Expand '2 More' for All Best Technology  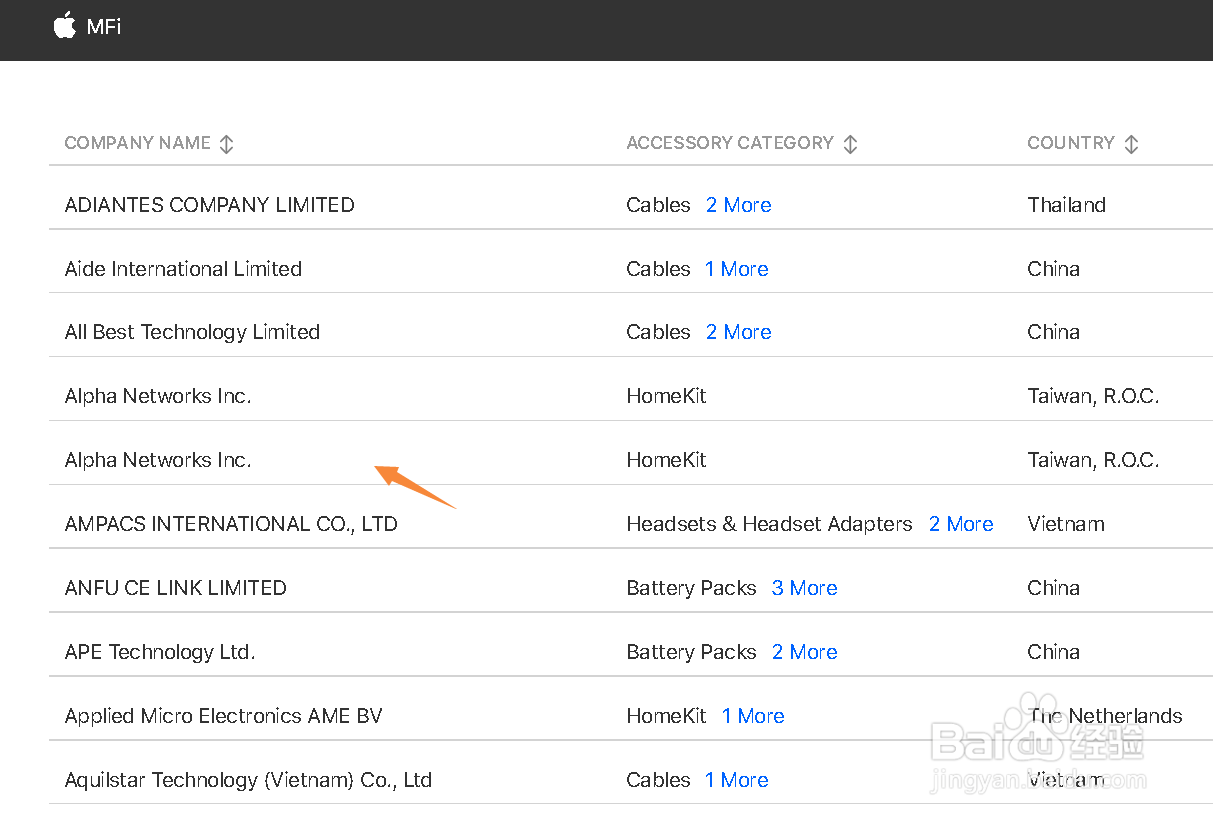[x=738, y=332]
